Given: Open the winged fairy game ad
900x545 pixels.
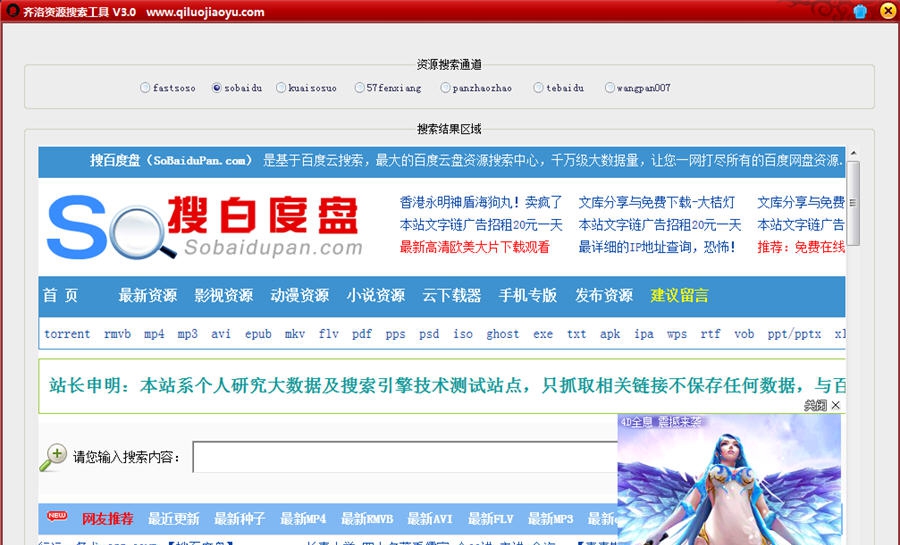Looking at the screenshot, I should point(729,480).
